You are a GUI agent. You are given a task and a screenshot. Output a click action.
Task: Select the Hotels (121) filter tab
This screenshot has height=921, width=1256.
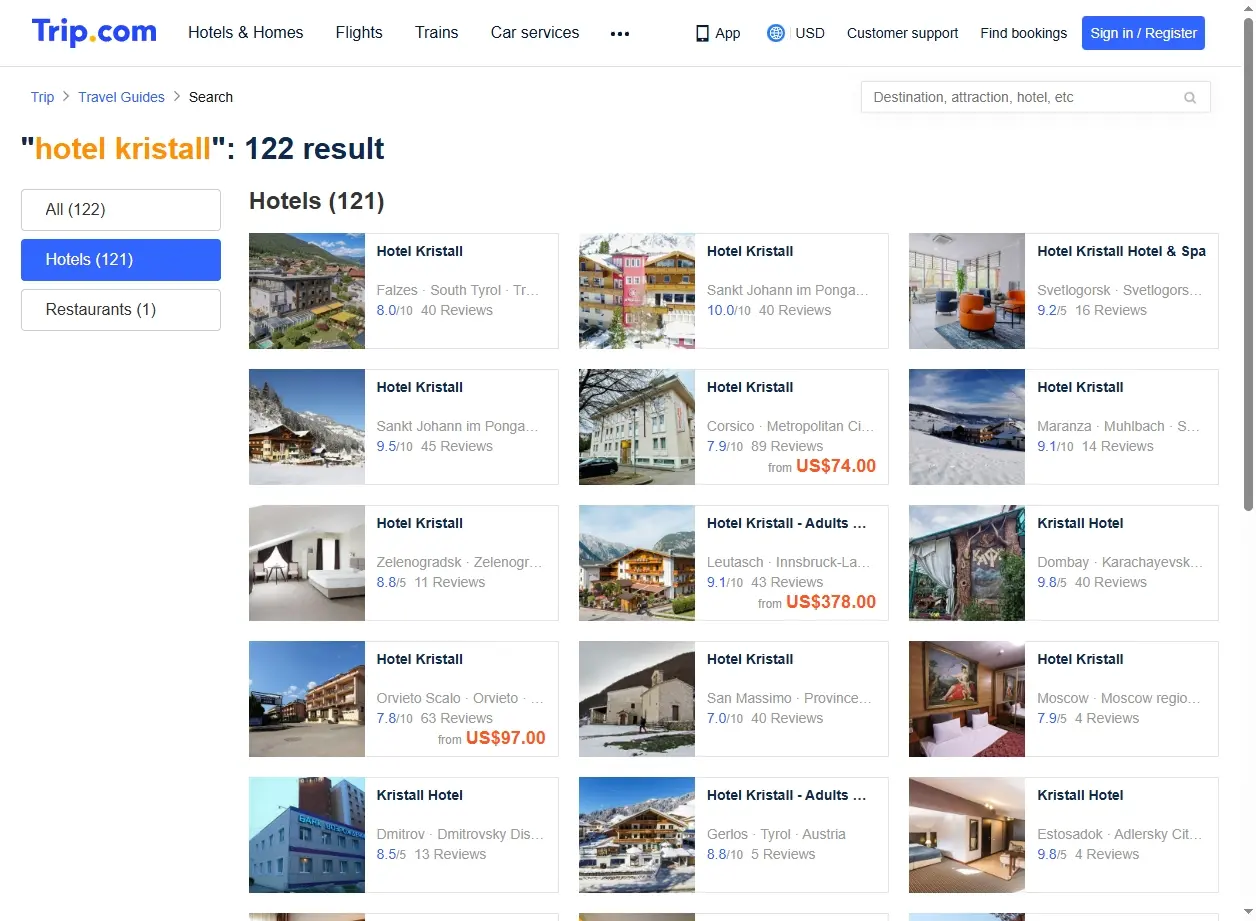121,260
